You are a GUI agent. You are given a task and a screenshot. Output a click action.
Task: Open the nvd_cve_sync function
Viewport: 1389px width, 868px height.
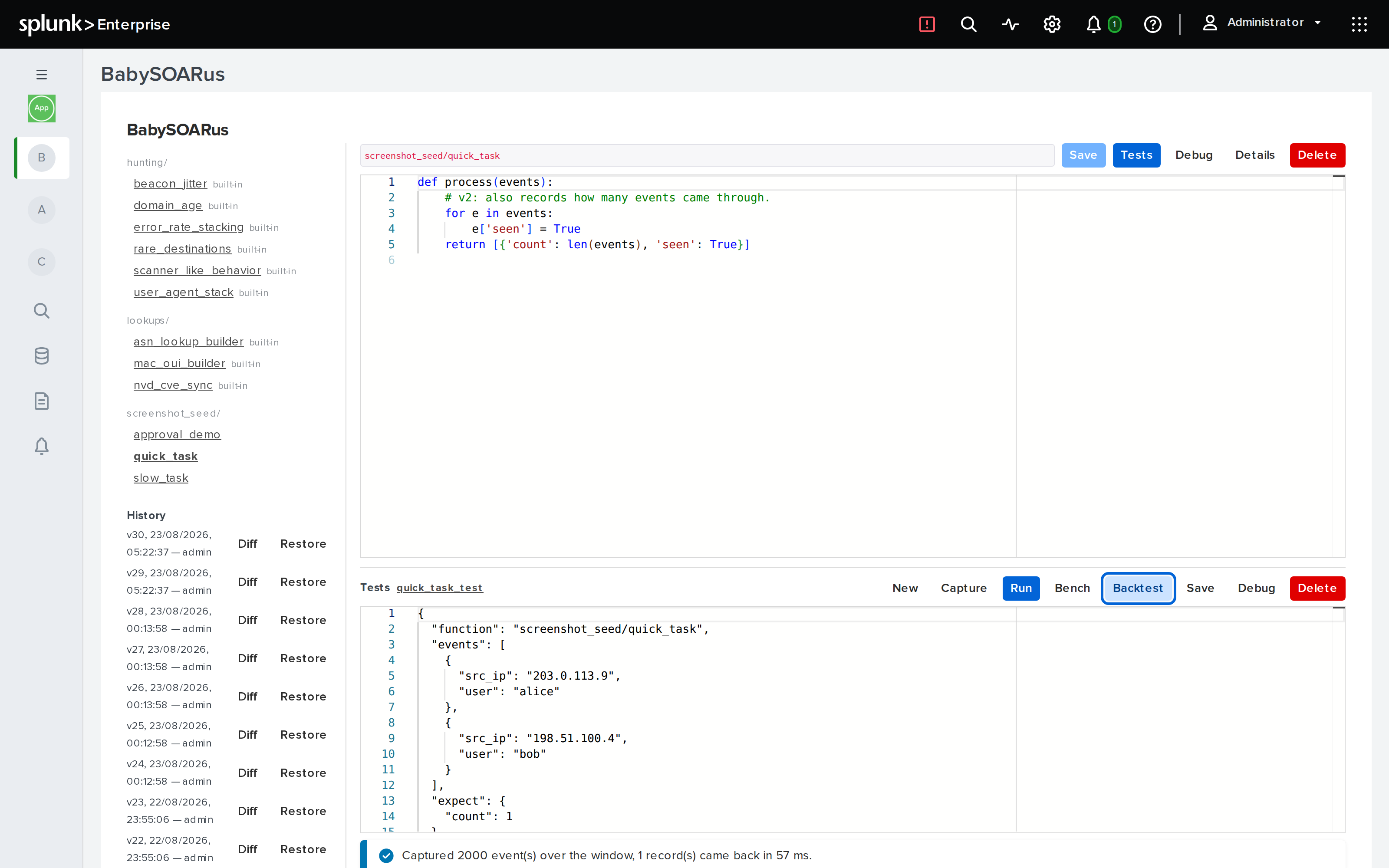click(173, 385)
